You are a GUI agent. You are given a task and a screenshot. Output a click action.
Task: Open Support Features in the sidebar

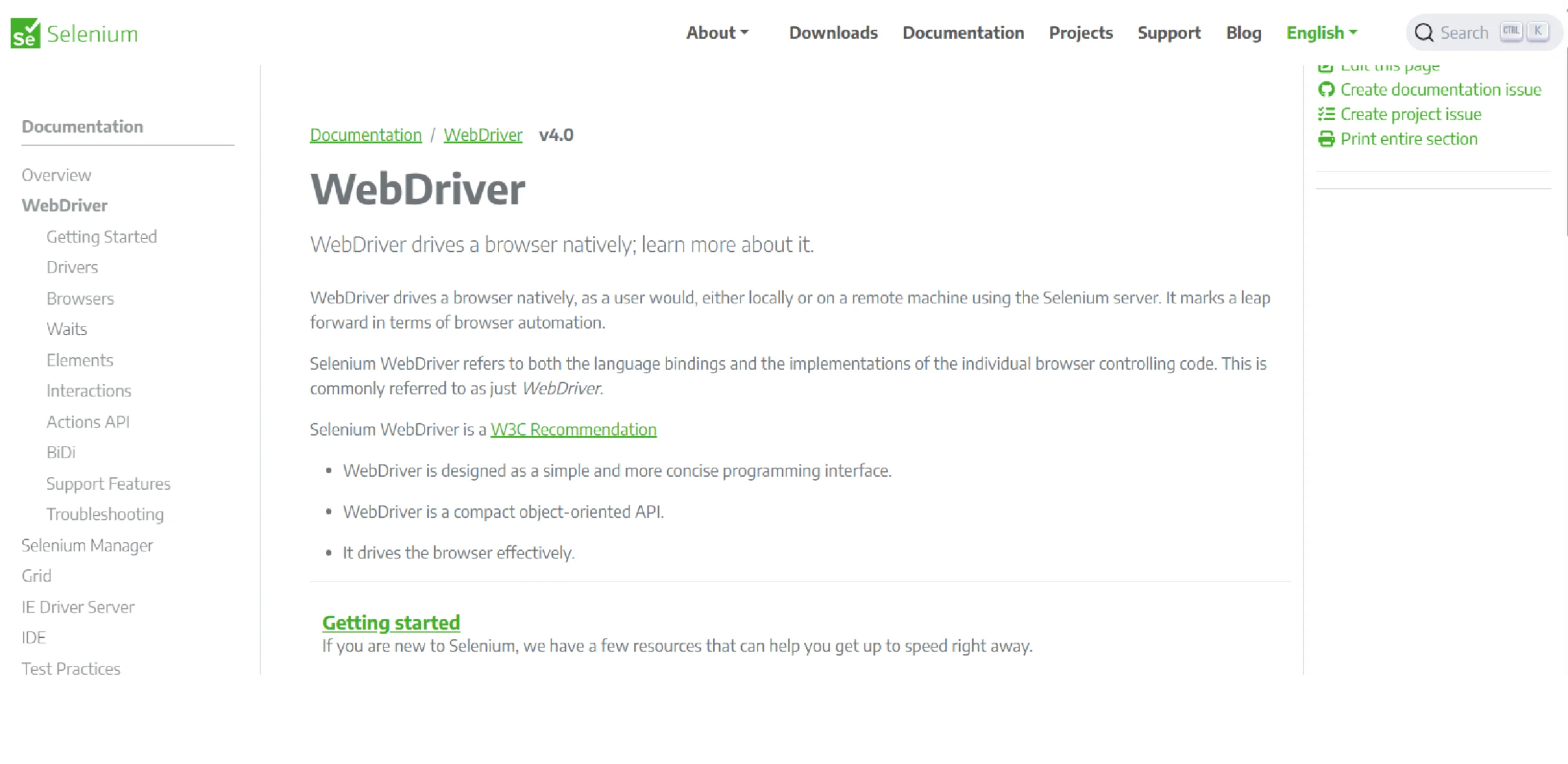tap(108, 483)
